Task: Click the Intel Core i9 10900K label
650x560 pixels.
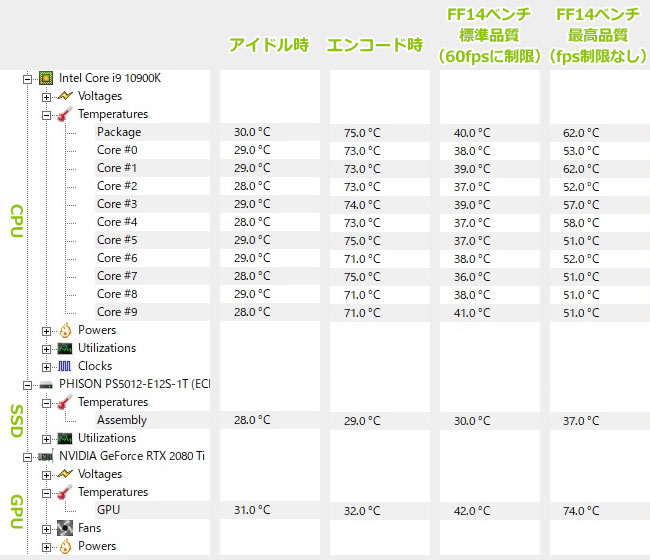Action: 110,78
